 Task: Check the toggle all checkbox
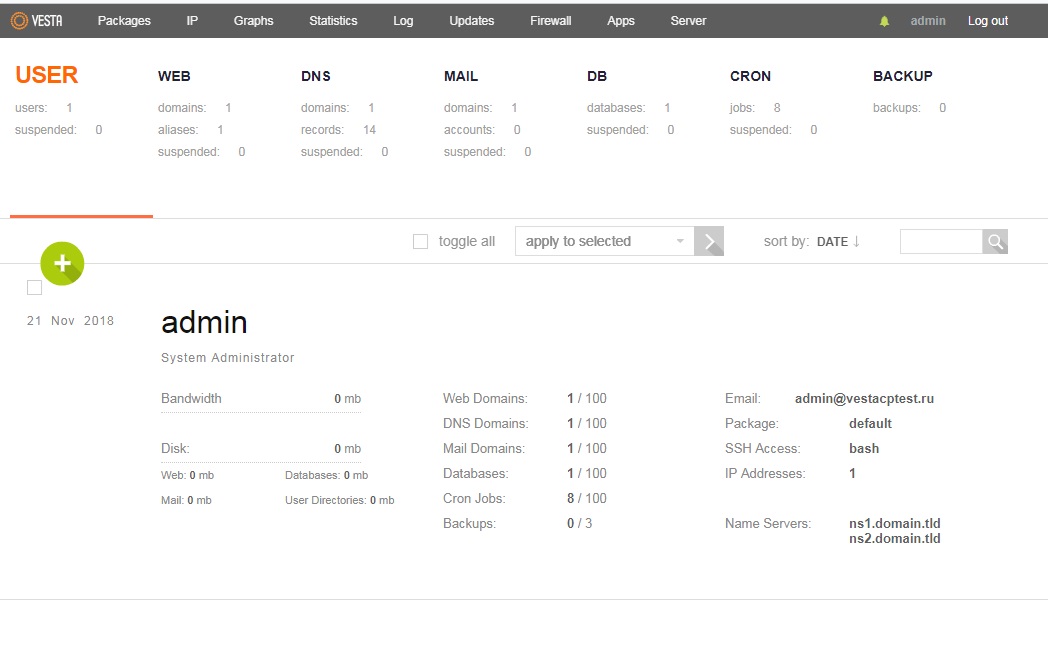click(x=421, y=241)
